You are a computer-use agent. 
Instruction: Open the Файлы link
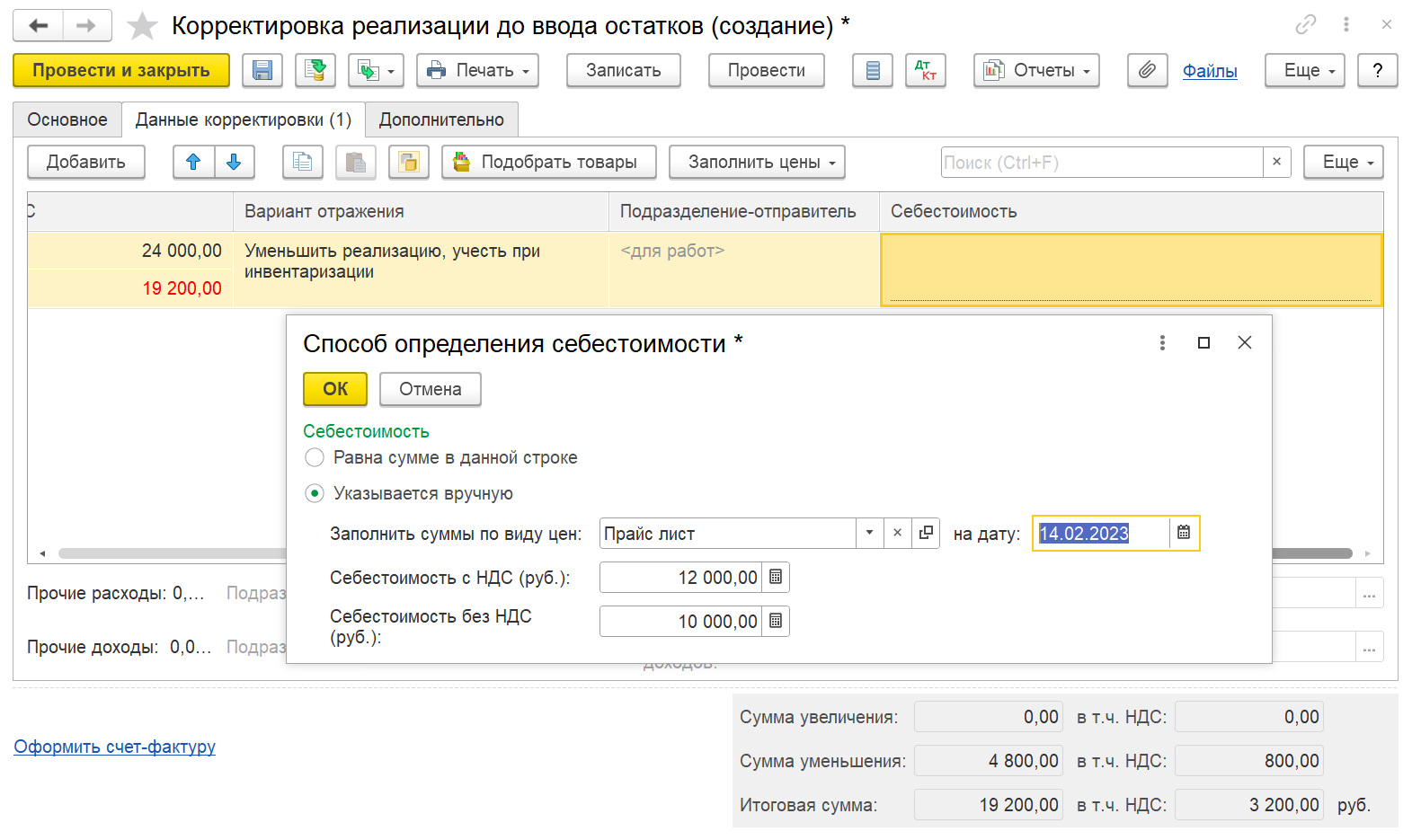[1210, 71]
